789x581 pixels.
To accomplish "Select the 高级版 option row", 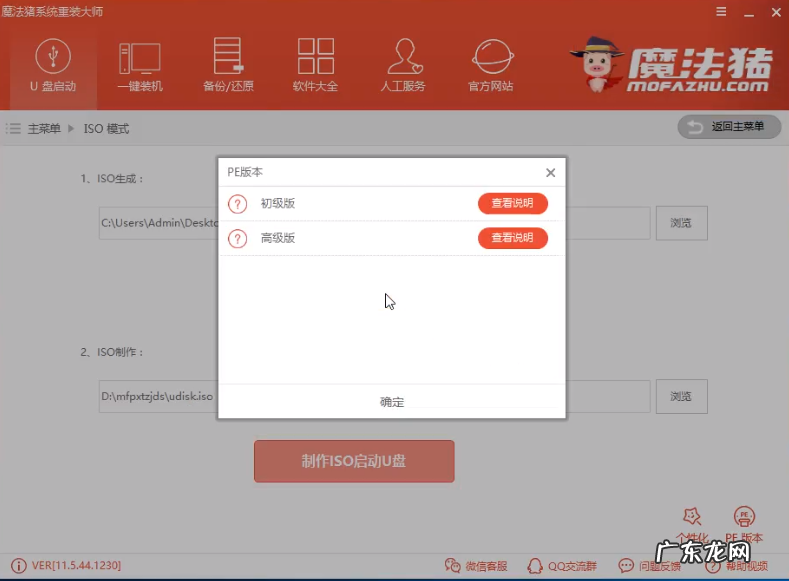I will (391, 238).
